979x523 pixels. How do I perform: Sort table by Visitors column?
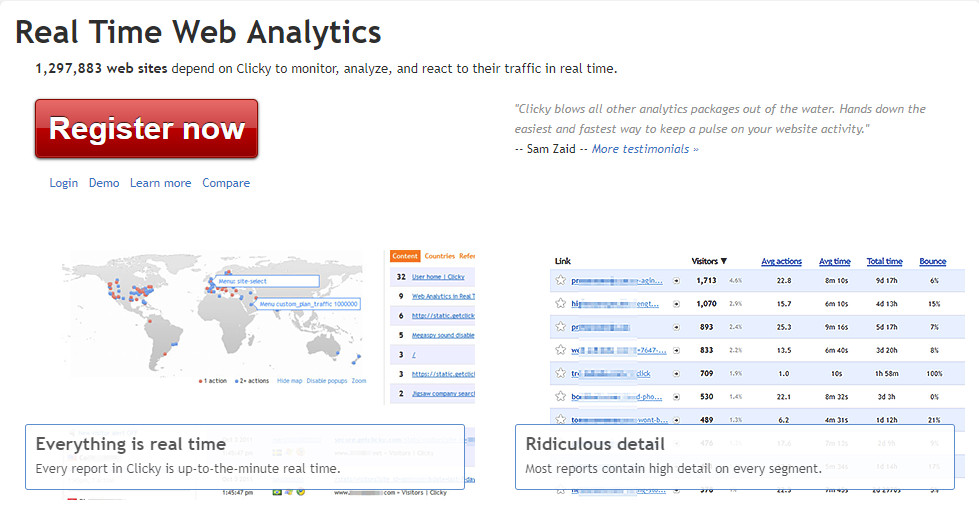pos(709,261)
